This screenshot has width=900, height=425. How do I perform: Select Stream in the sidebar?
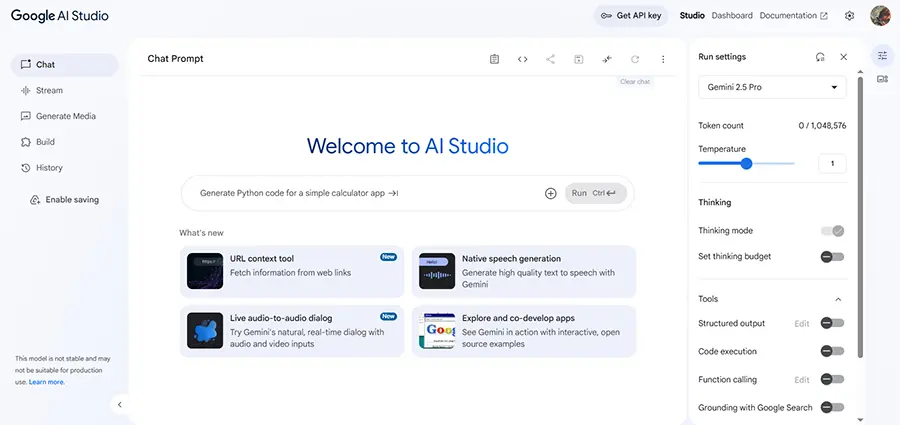(x=64, y=90)
